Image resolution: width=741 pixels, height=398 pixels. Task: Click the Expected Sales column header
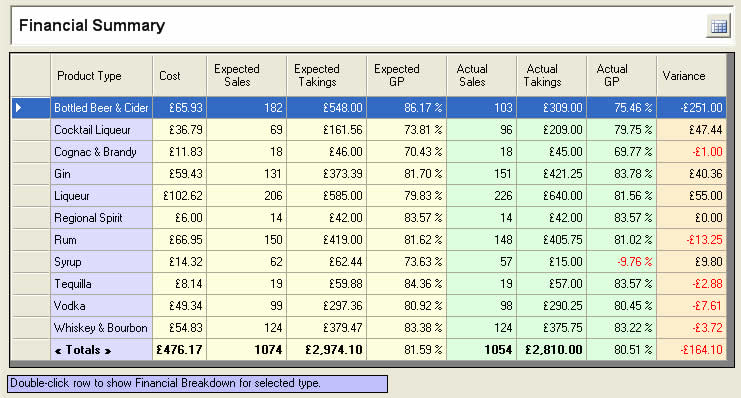pyautogui.click(x=246, y=76)
